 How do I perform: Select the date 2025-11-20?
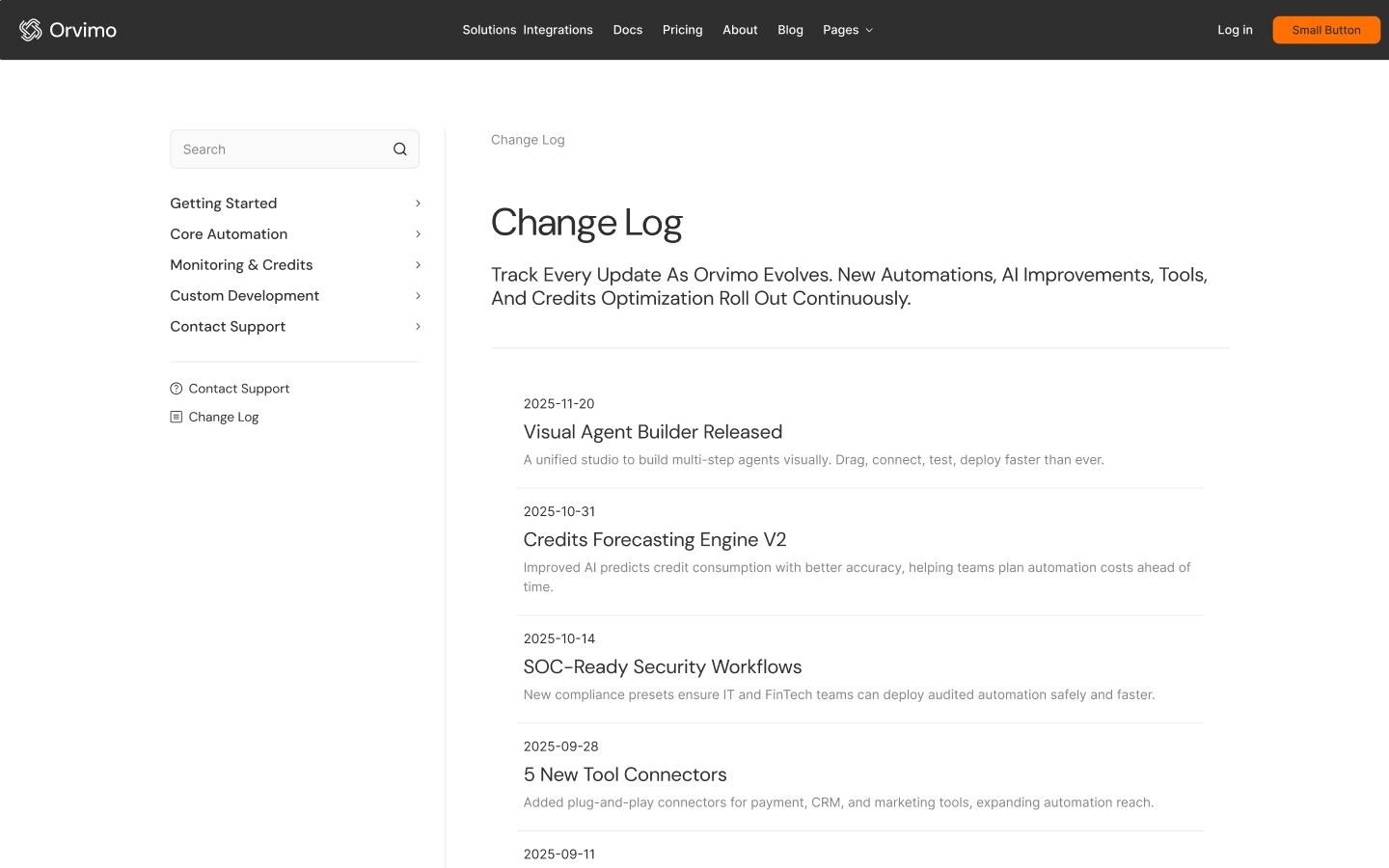559,404
